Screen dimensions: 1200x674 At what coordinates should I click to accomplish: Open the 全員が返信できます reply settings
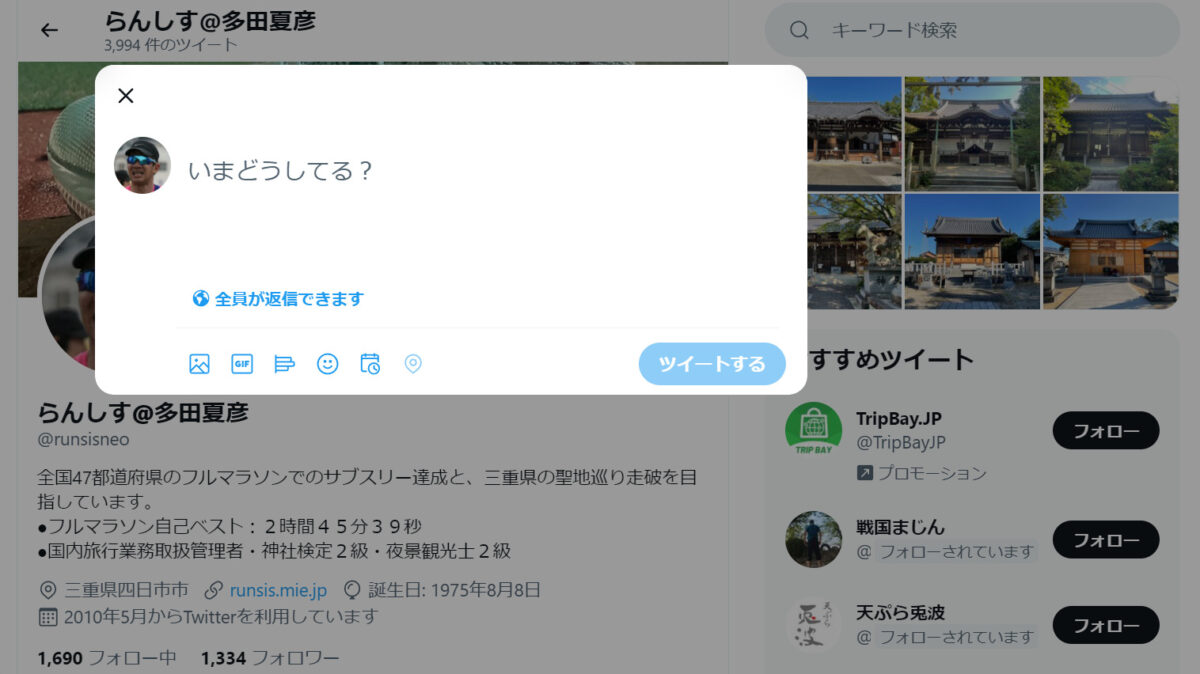pos(277,298)
